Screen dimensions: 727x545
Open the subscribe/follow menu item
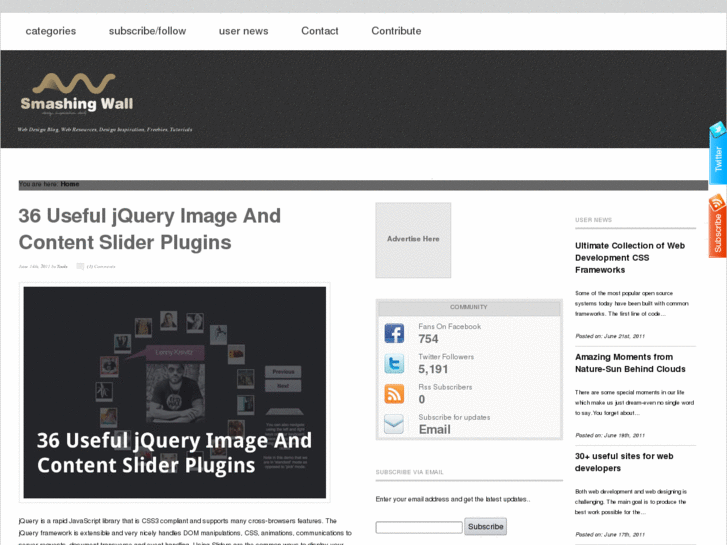[147, 31]
